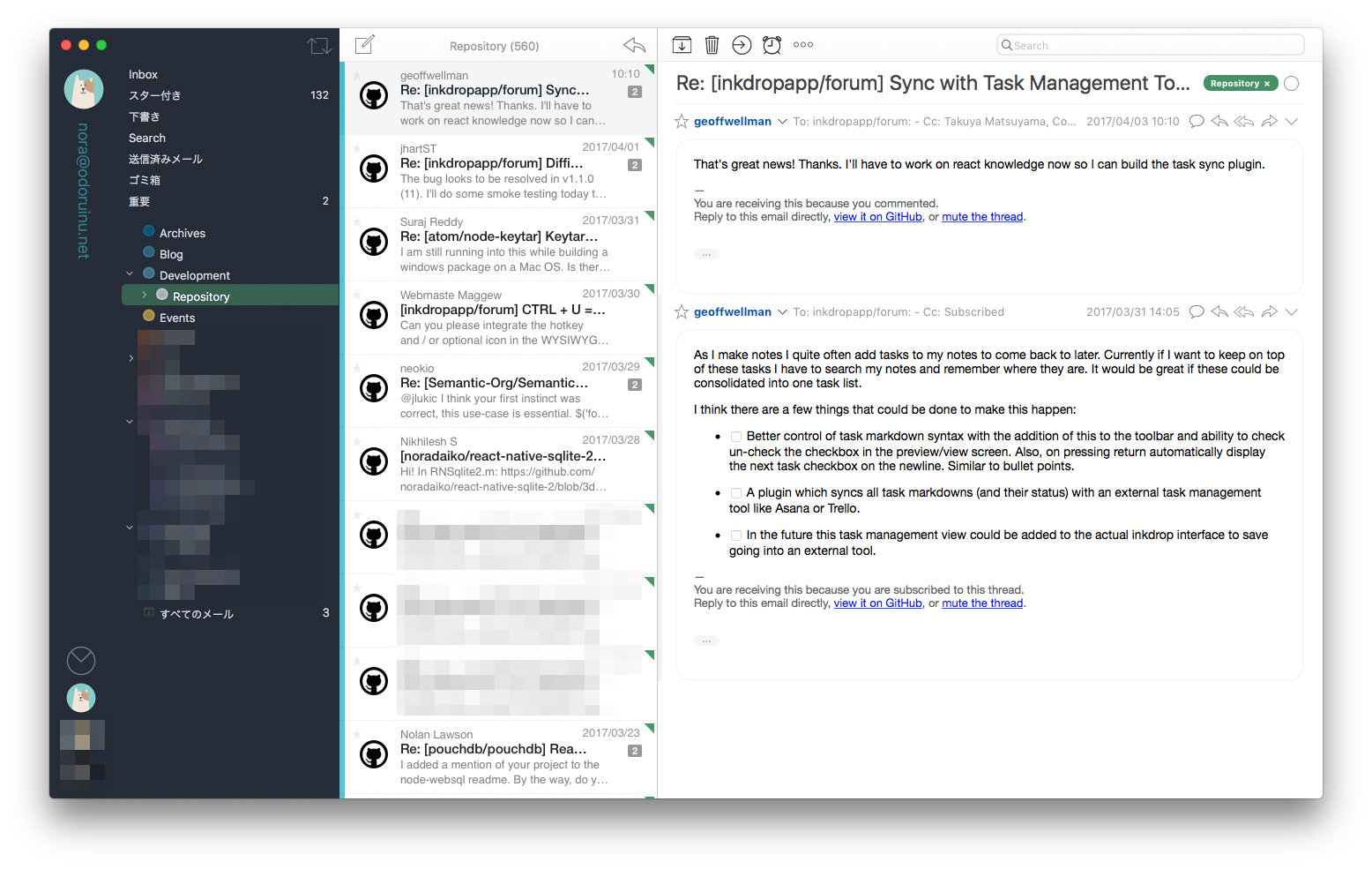Open Suraj Reddy atom/node-keytar message

coord(501,244)
